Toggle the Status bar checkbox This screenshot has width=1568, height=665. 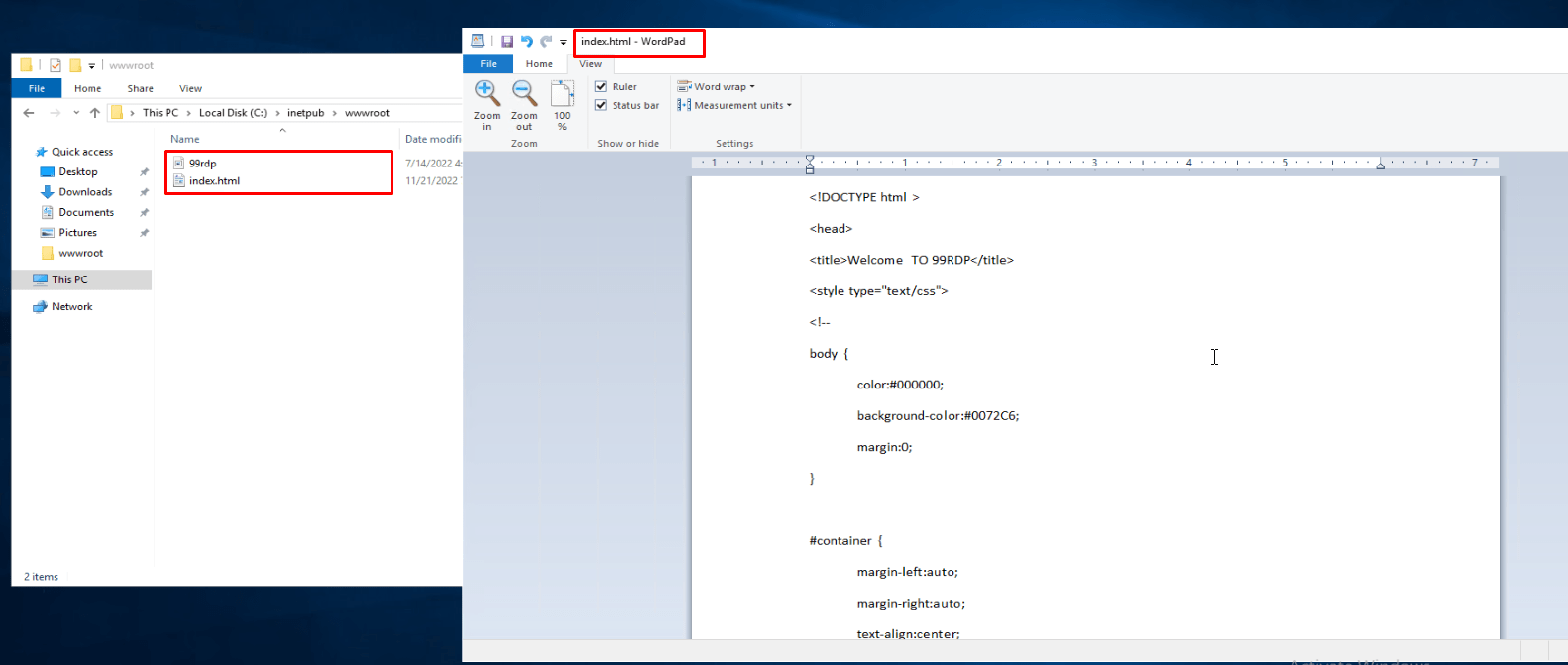(601, 105)
